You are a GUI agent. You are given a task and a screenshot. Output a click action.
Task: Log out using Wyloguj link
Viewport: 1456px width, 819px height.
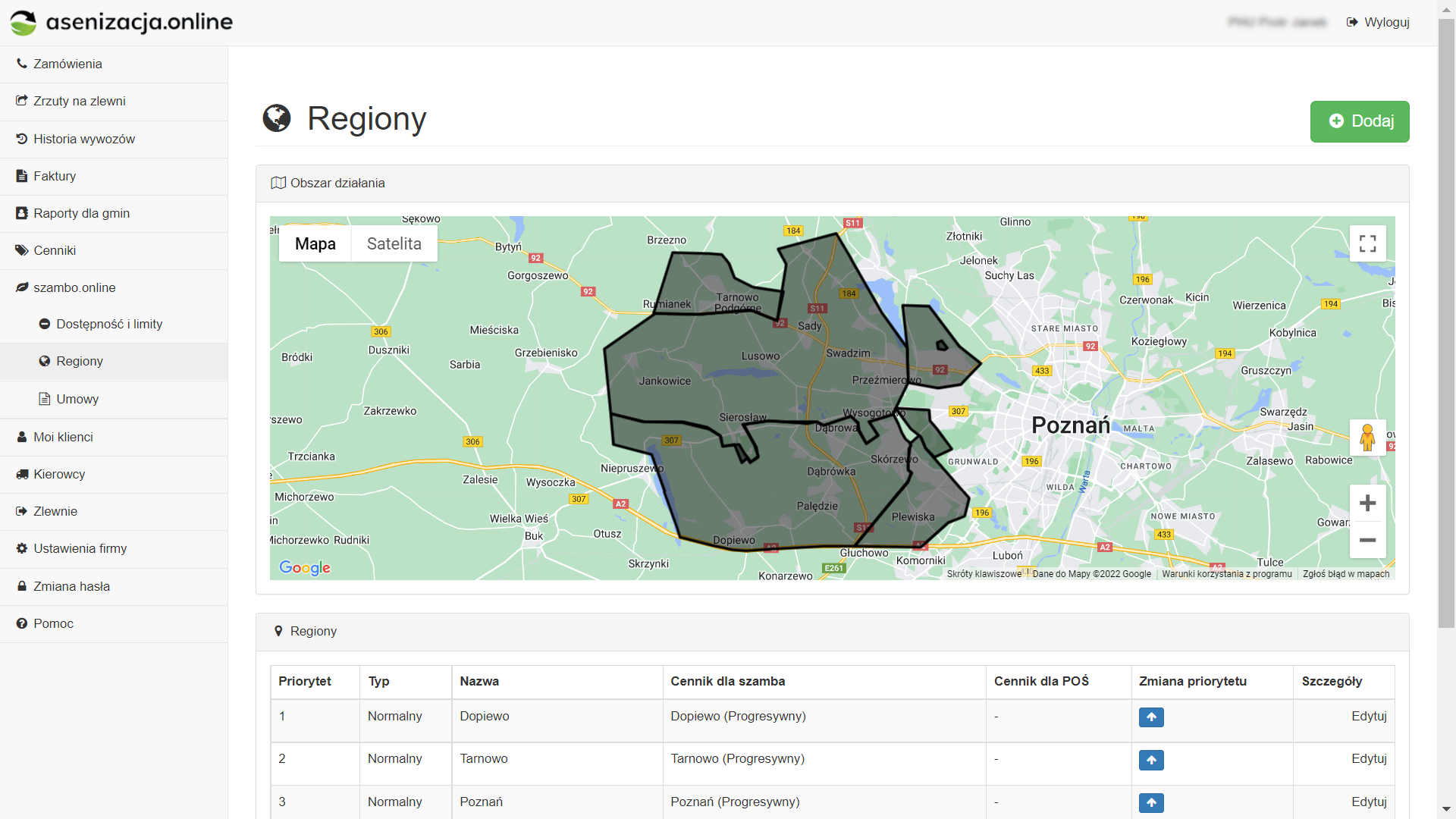point(1378,22)
